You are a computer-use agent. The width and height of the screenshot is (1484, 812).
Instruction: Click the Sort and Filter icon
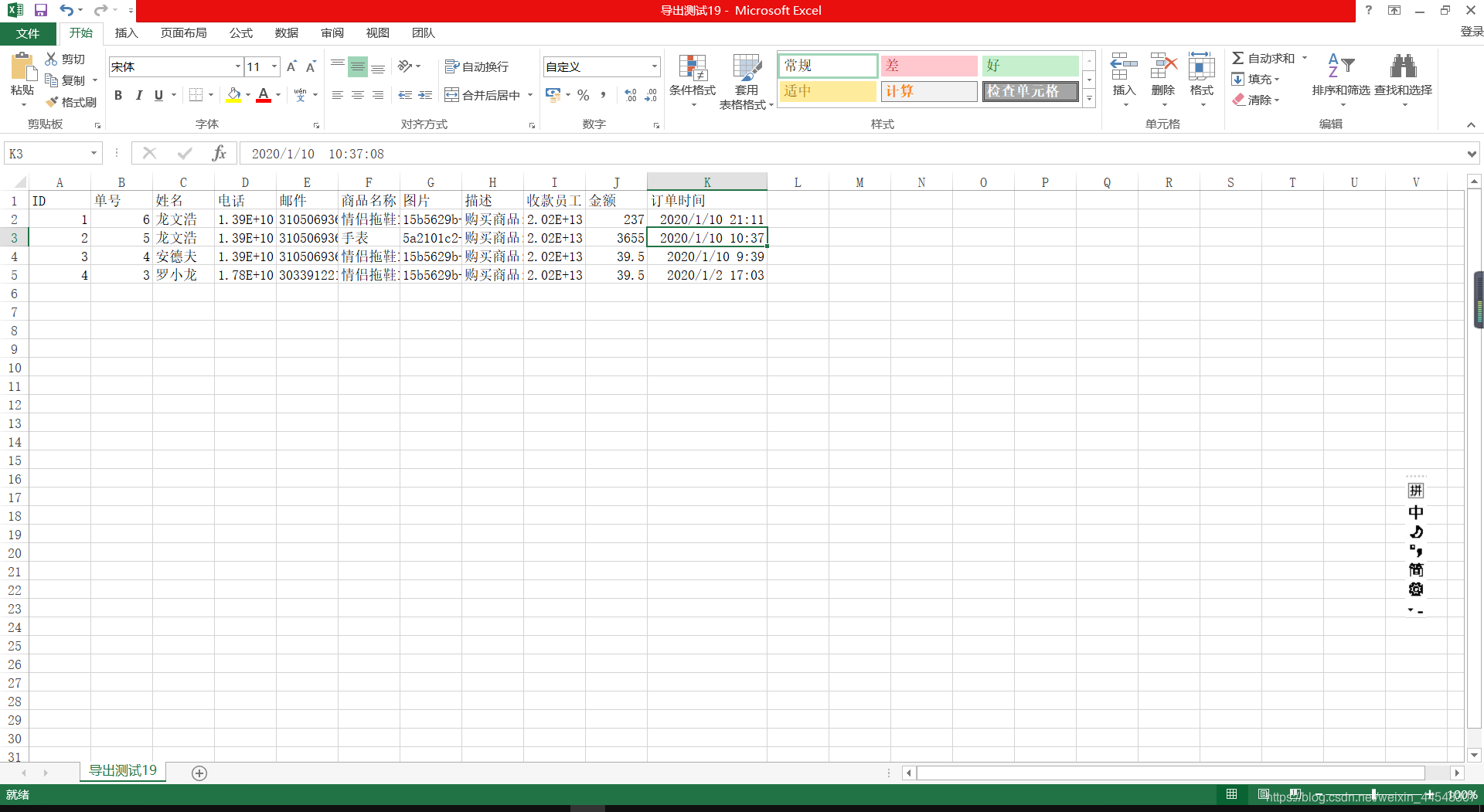1341,66
